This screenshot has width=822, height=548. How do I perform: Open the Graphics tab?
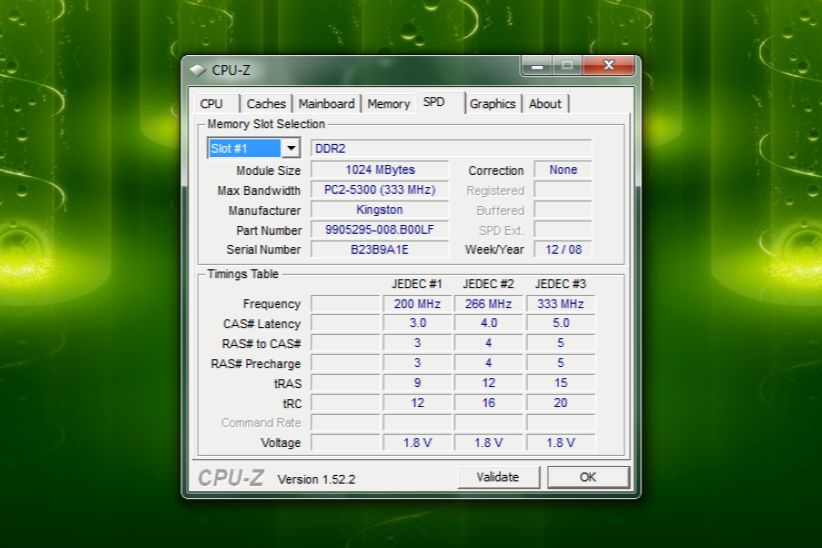pyautogui.click(x=493, y=104)
